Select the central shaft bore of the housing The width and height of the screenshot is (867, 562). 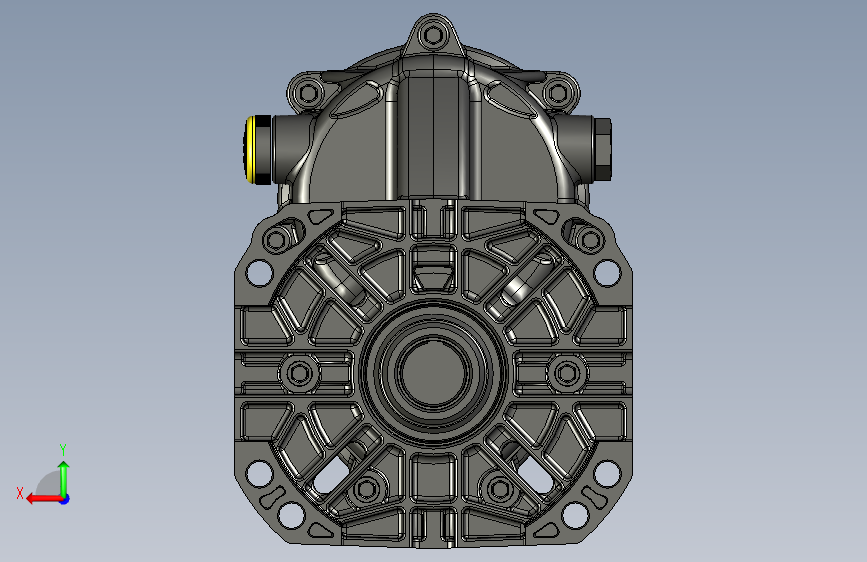click(x=433, y=372)
